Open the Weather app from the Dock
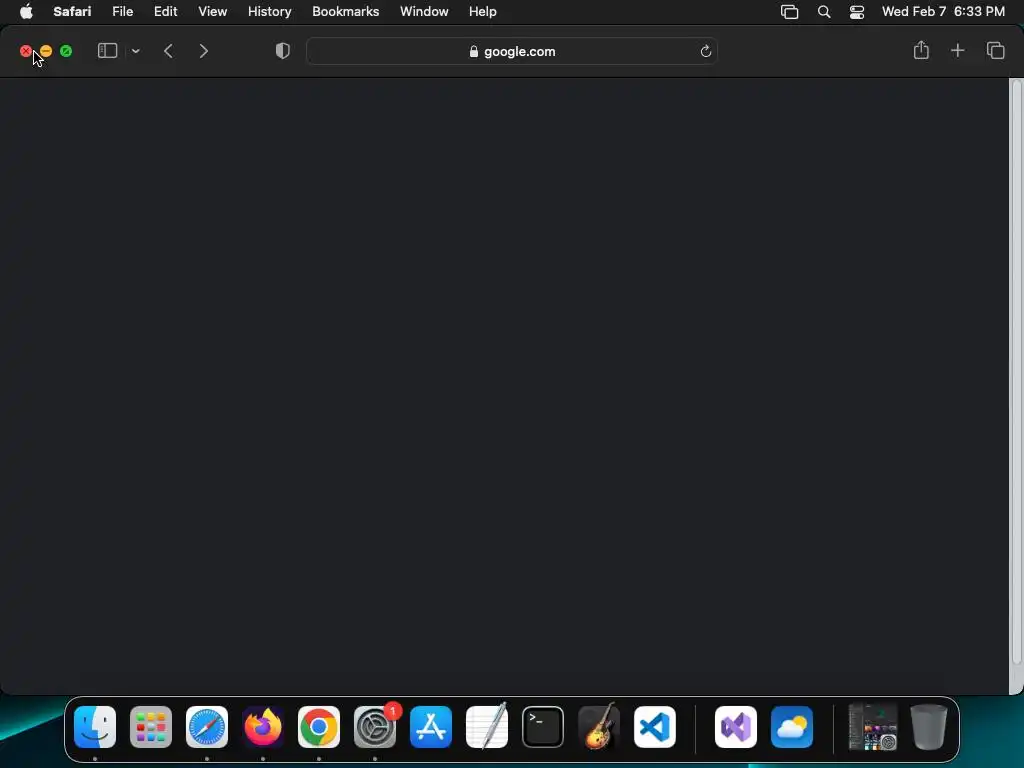This screenshot has width=1024, height=768. pos(792,727)
